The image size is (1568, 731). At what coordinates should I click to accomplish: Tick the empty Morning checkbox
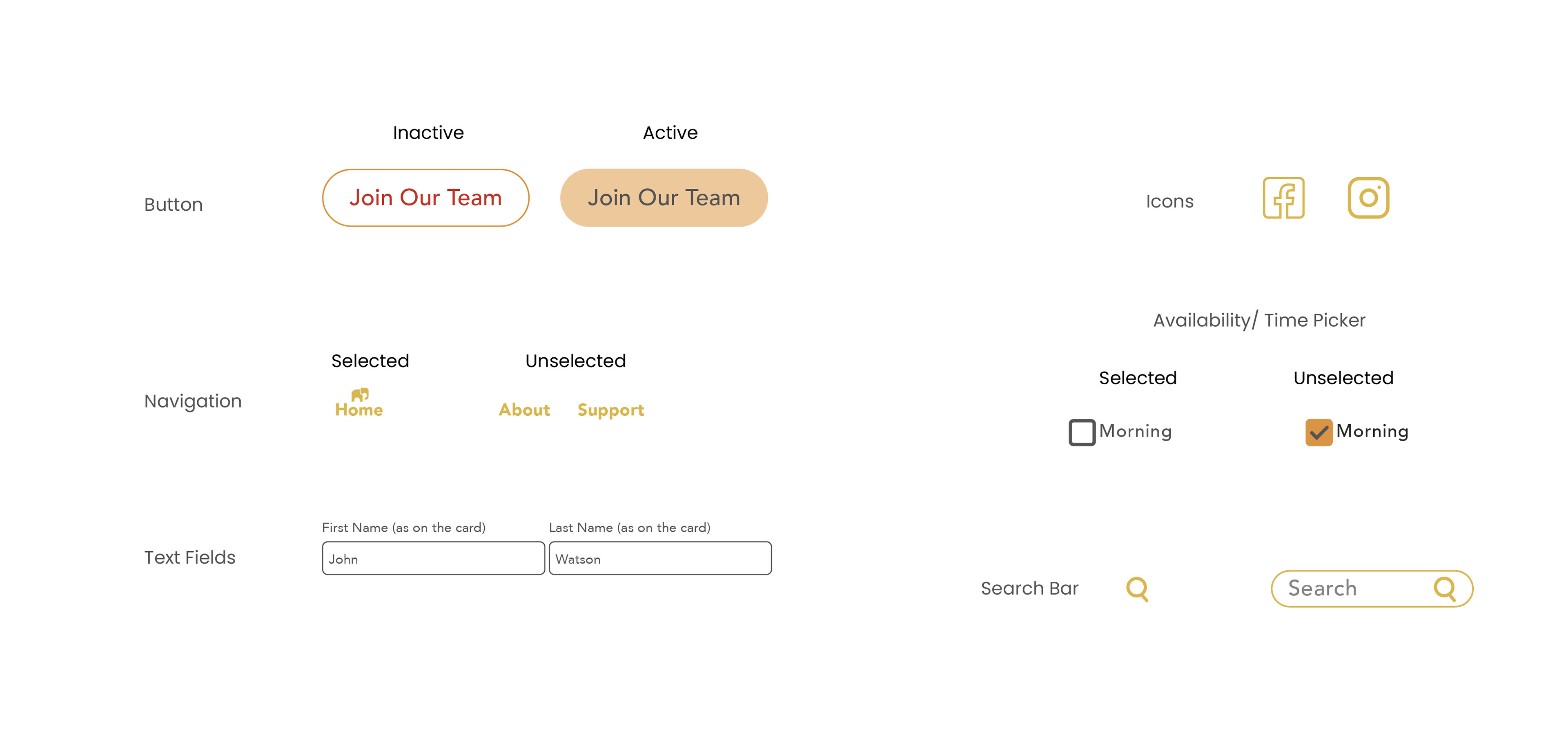point(1082,432)
